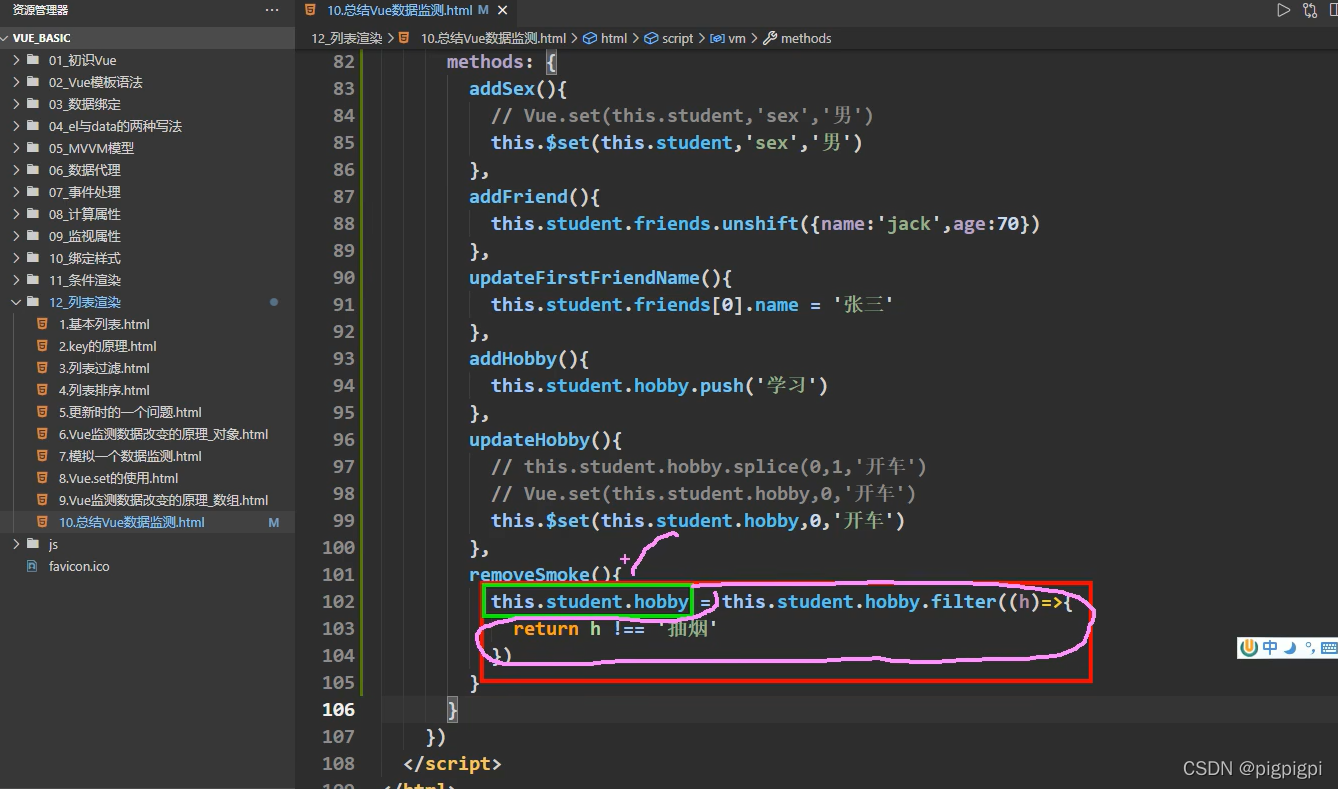
Task: Place cursor on updateFirstFriendName method name
Action: tap(585, 277)
